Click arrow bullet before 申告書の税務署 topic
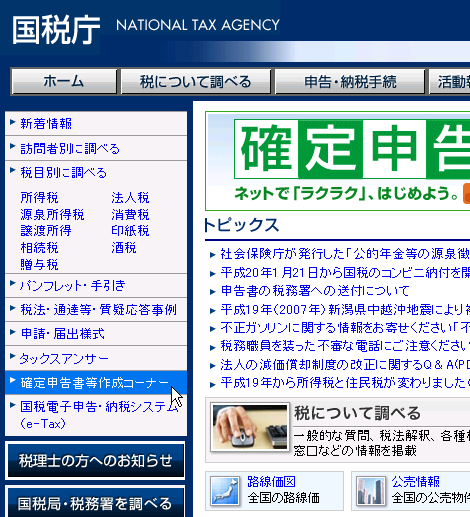470x517 pixels. [213, 292]
